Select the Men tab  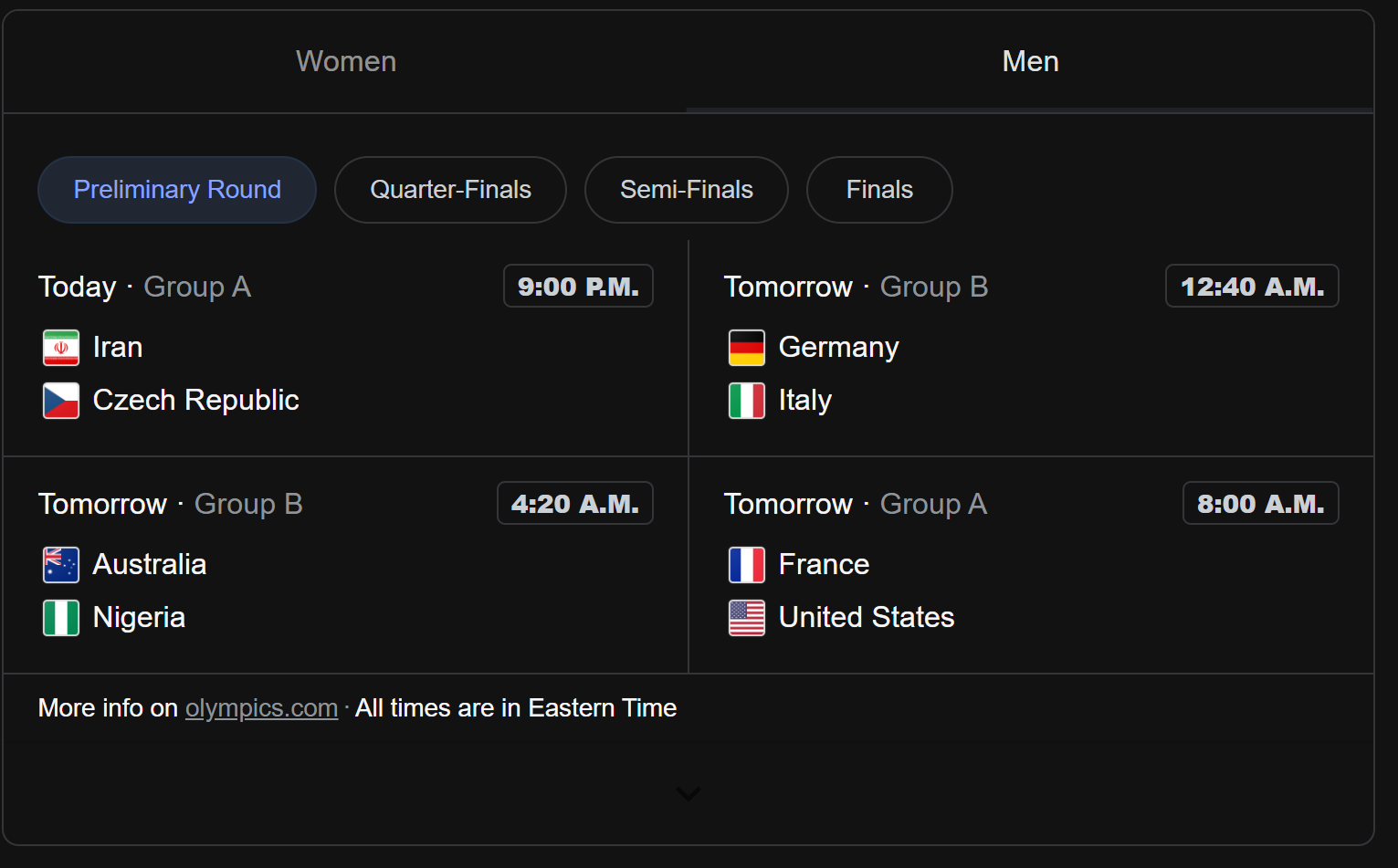[x=1030, y=61]
